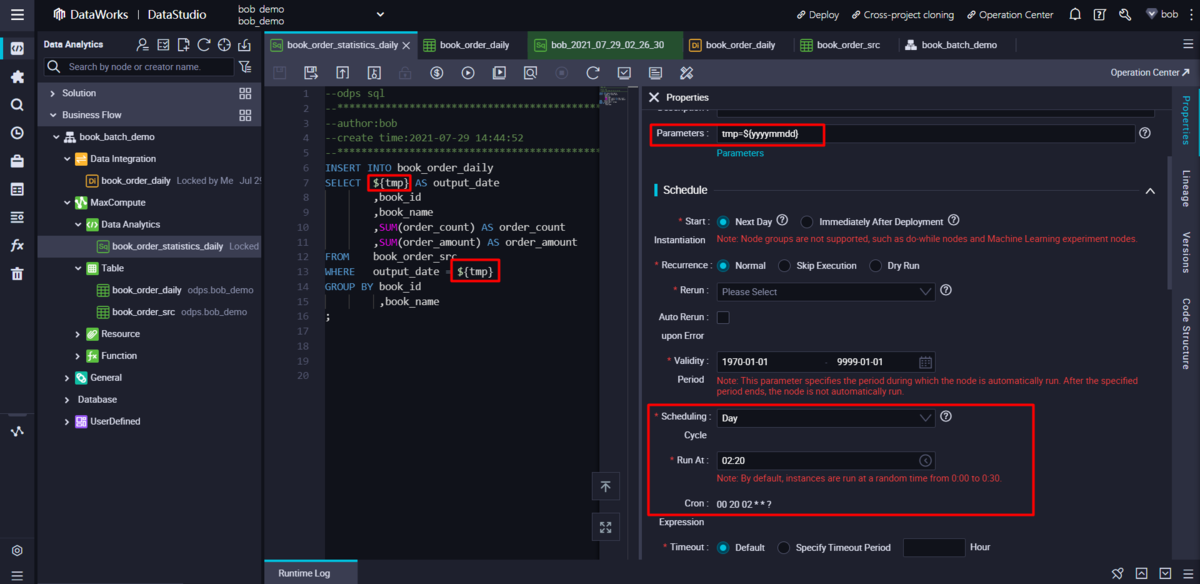
Task: Click the Run At time field
Action: [x=826, y=460]
